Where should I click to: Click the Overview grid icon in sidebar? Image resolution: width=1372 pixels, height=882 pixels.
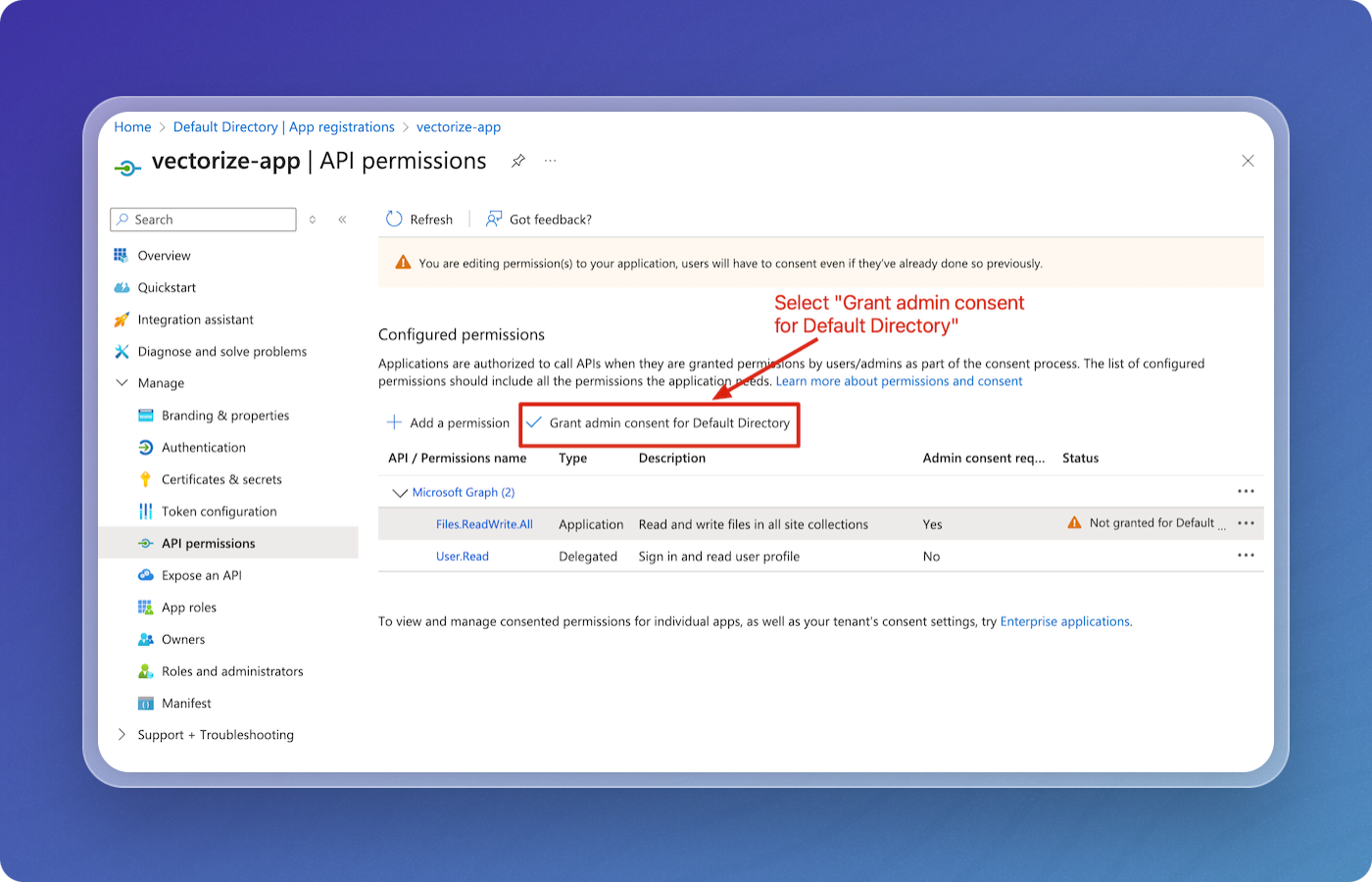tap(122, 256)
